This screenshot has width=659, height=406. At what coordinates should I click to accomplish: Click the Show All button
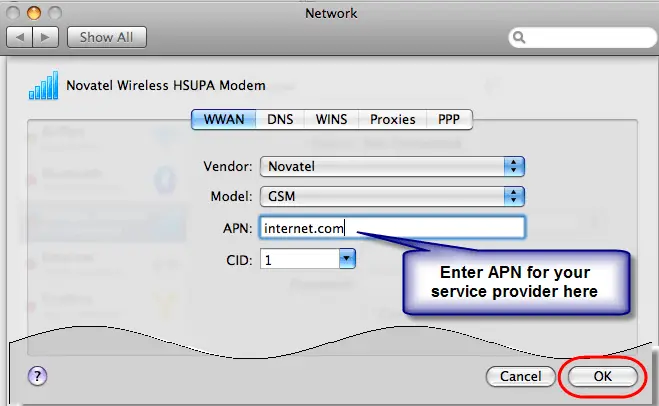pyautogui.click(x=107, y=37)
